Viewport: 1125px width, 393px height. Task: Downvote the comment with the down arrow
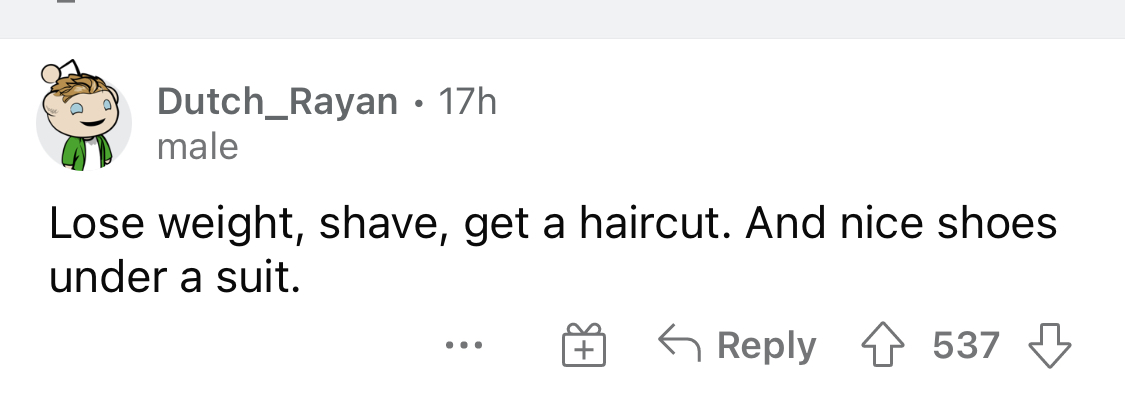tap(1050, 346)
